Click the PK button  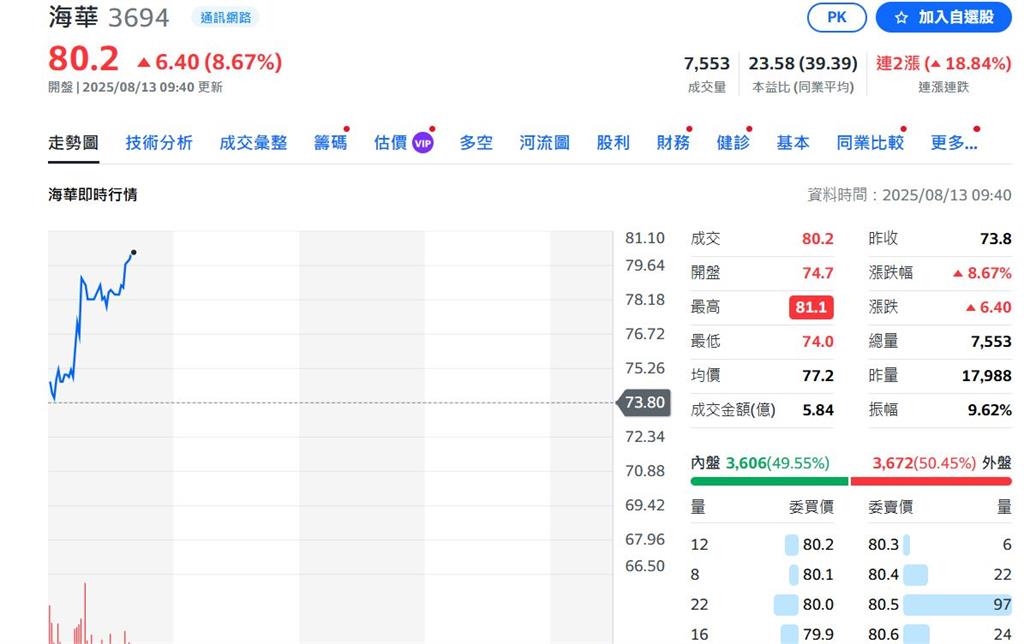tap(836, 17)
